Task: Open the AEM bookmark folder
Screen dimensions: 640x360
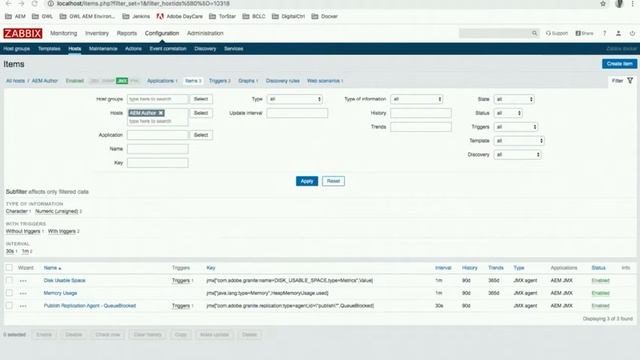Action: 15,16
